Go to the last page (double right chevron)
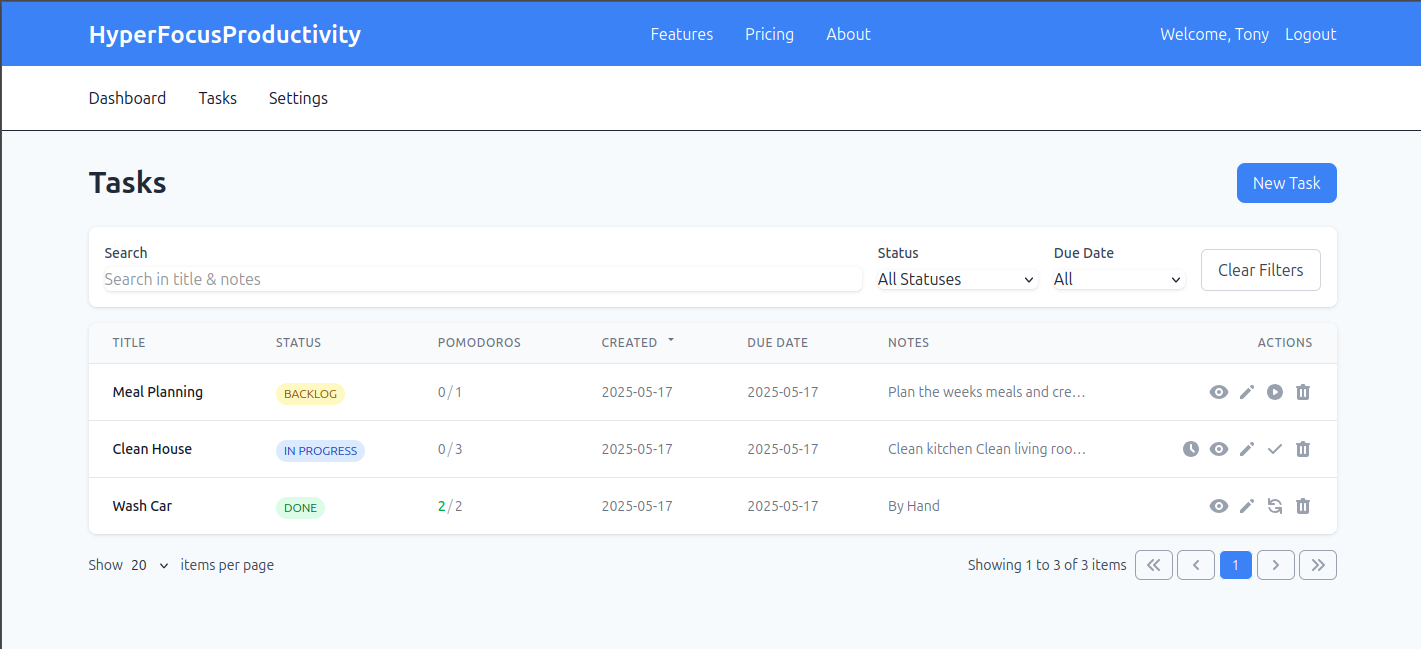Viewport: 1421px width, 649px height. click(1318, 565)
